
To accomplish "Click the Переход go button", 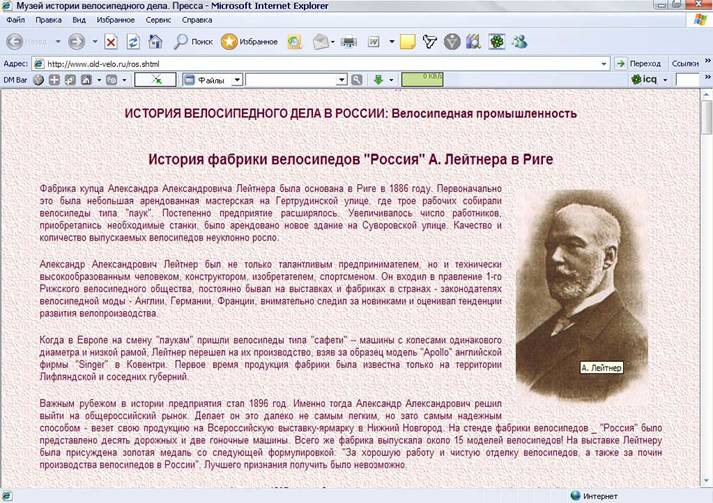I will pos(639,64).
